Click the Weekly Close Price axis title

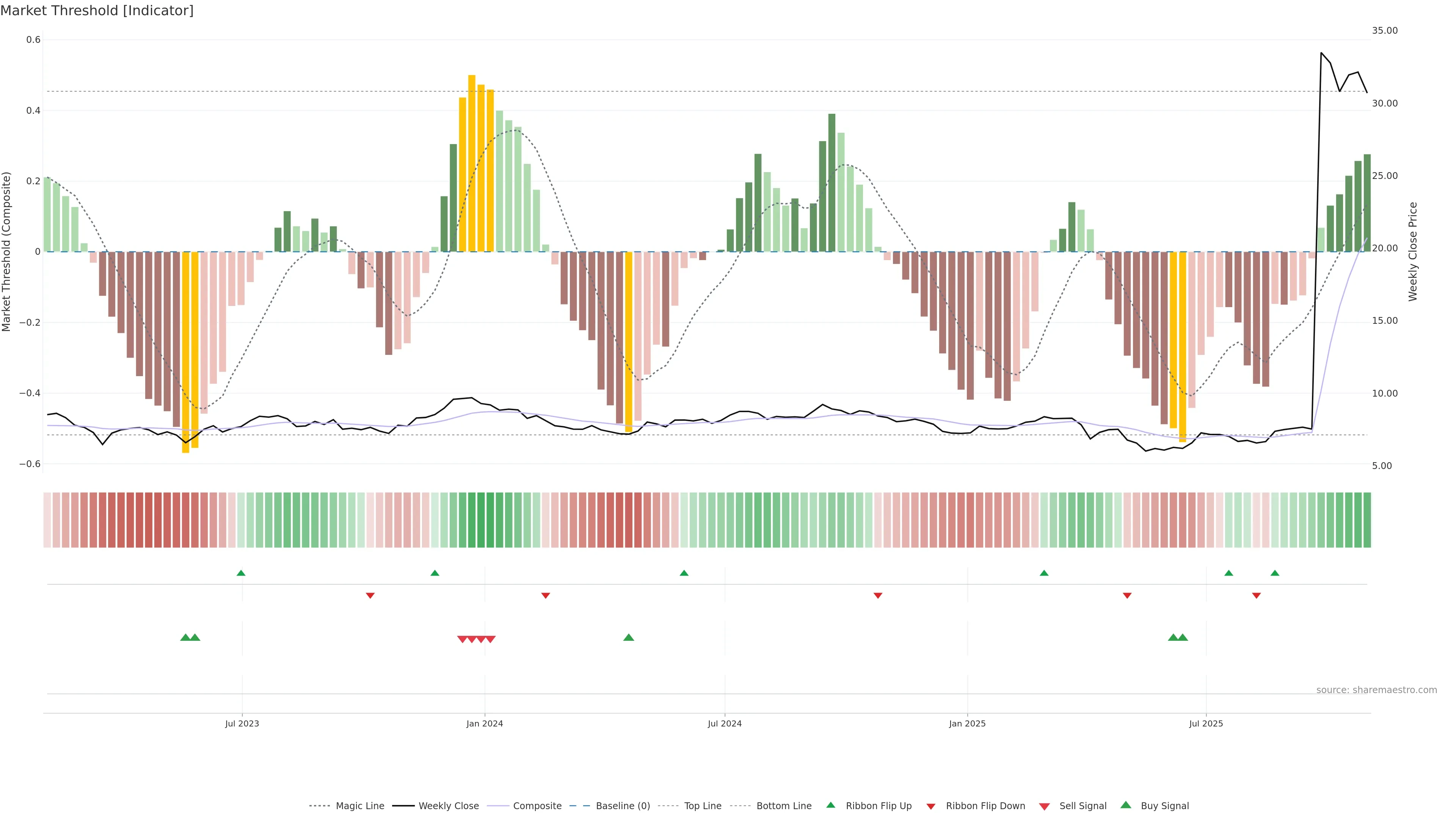1412,251
